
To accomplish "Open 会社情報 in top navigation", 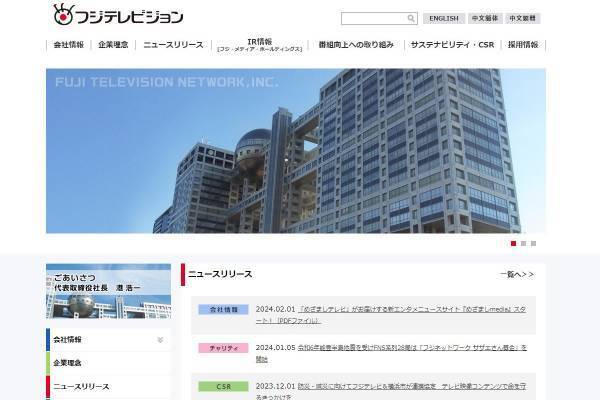I will [68, 45].
